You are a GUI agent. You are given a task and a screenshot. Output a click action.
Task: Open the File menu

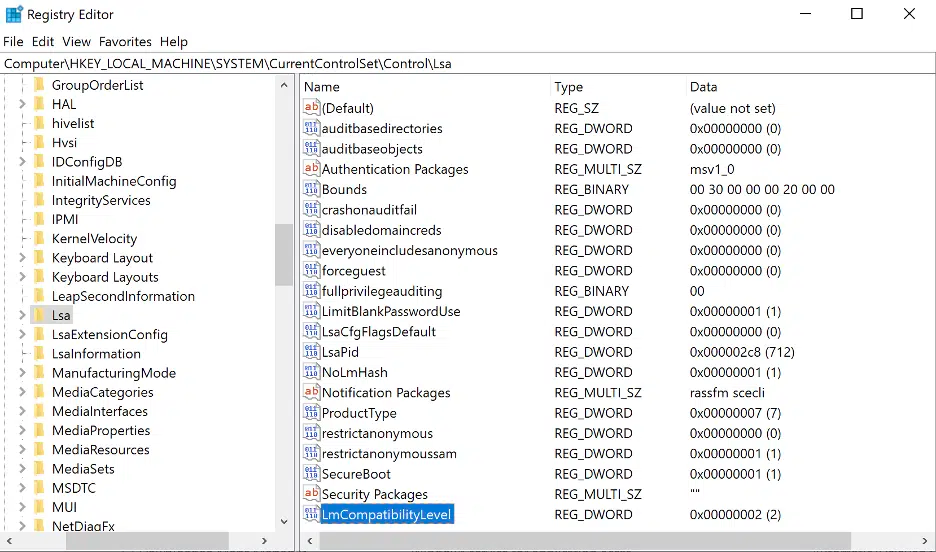pos(13,41)
